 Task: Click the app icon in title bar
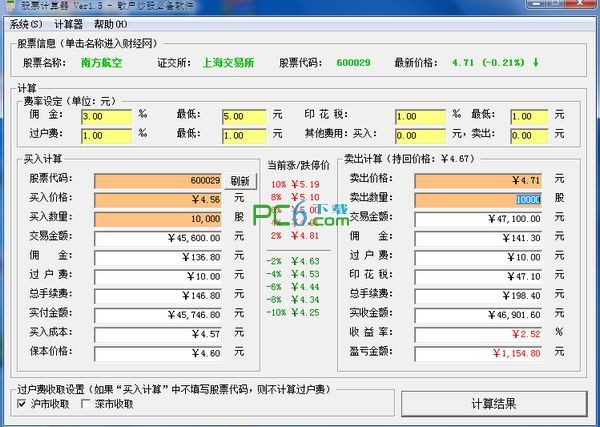coord(12,5)
